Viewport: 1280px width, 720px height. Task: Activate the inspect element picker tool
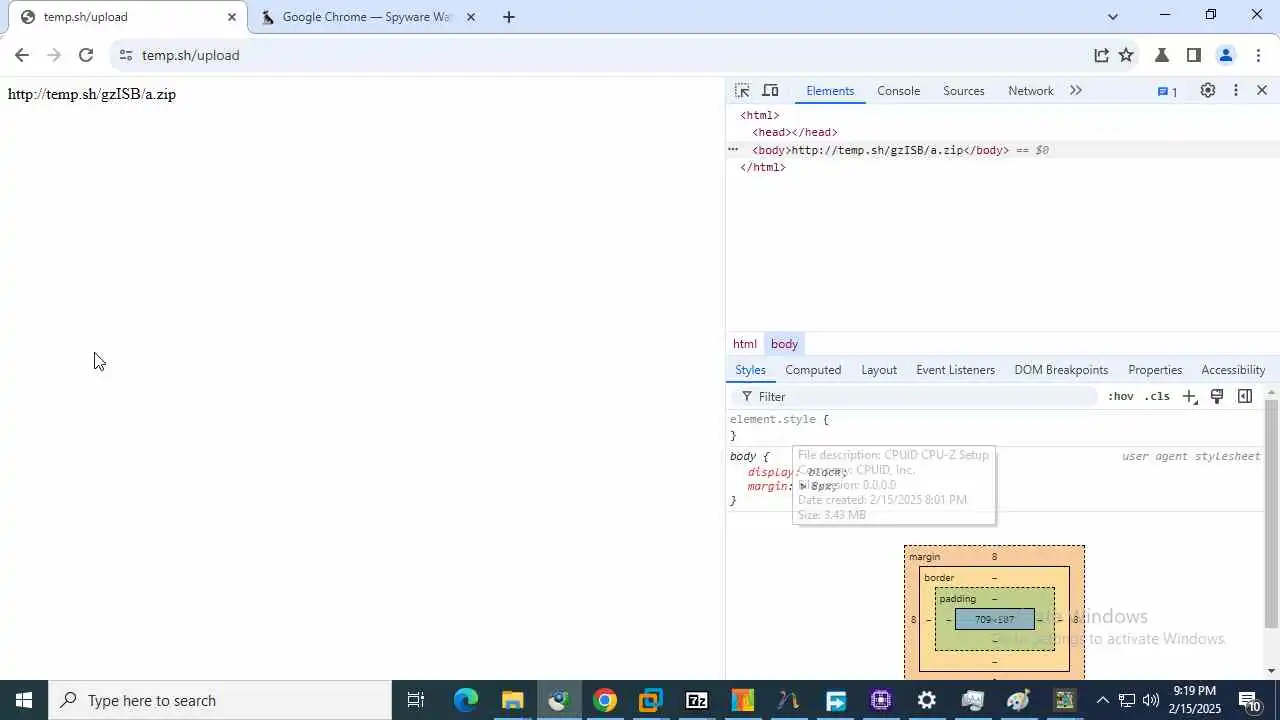tap(742, 90)
